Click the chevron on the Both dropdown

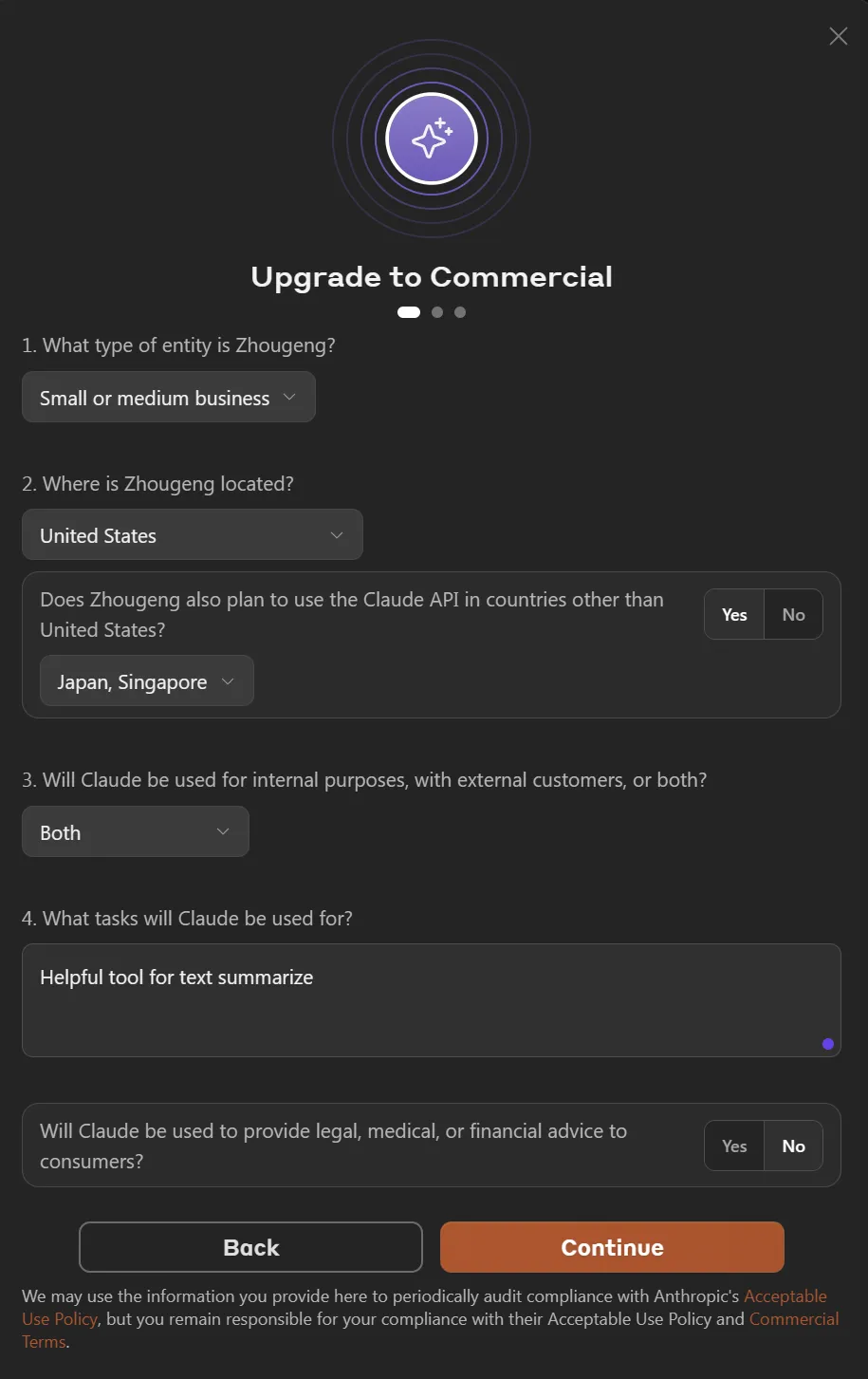pos(223,831)
